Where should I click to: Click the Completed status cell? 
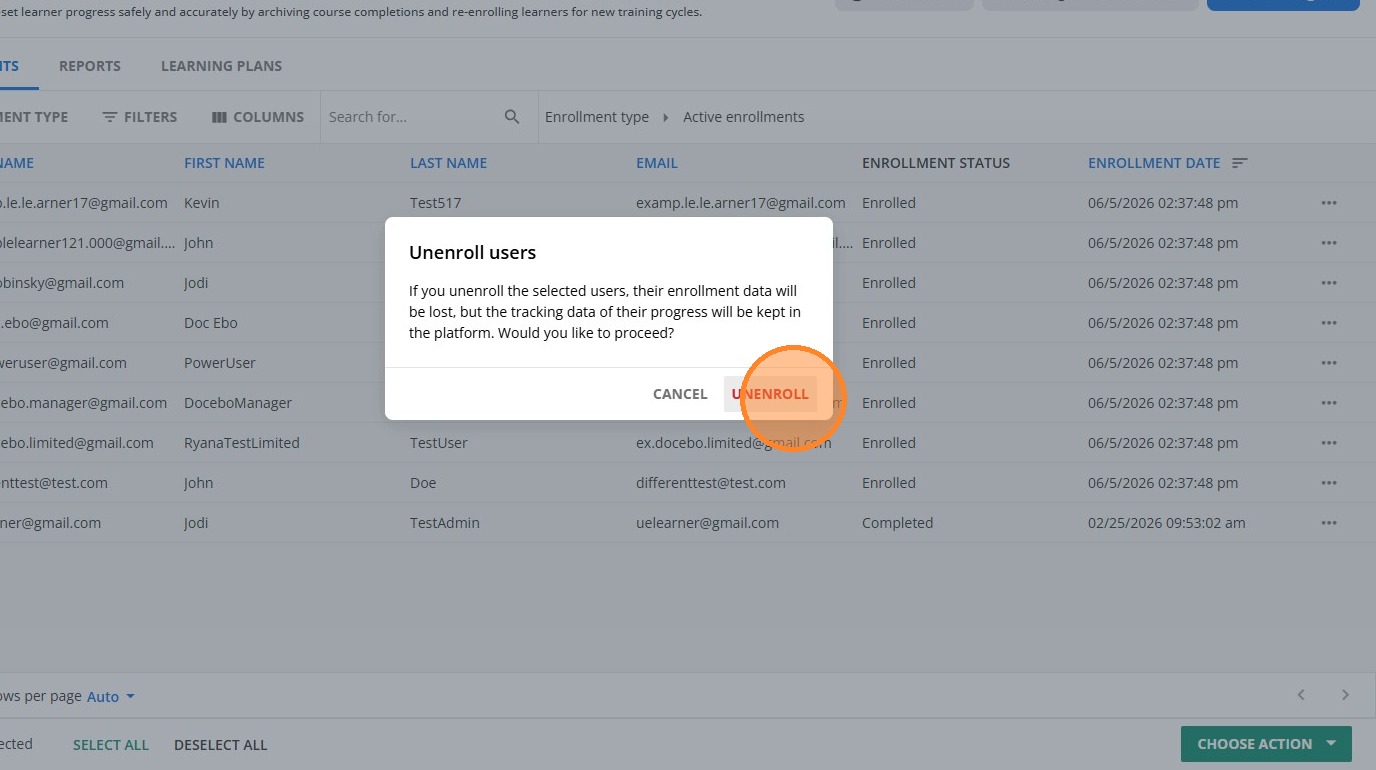[897, 523]
